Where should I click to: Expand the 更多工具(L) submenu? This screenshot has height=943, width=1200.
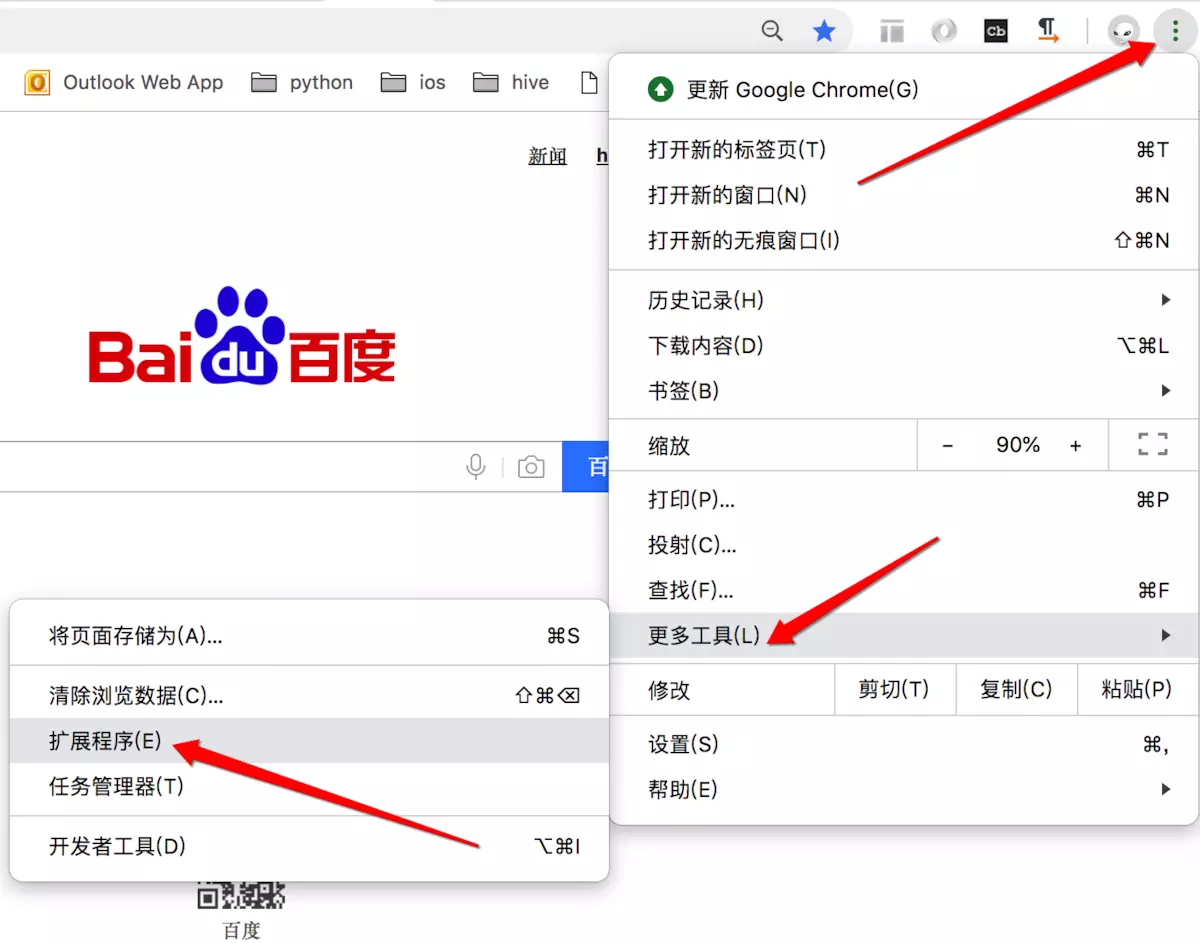pos(904,635)
